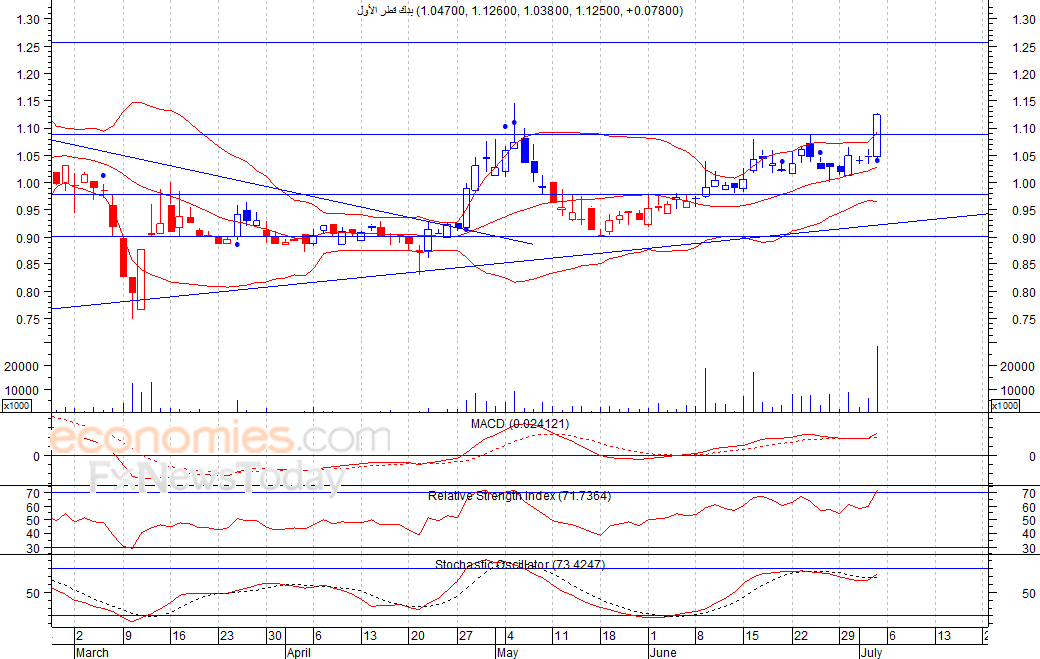This screenshot has height=659, width=1040.
Task: Click the March month label on time axis
Action: 92,652
